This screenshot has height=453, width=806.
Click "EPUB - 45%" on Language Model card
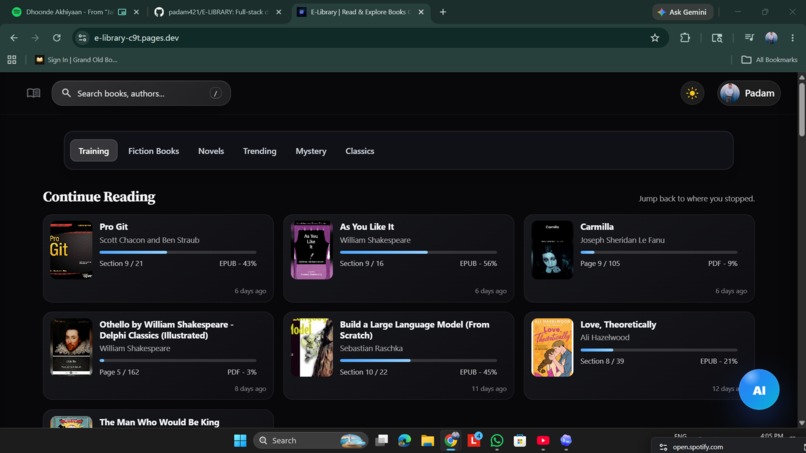pos(478,372)
